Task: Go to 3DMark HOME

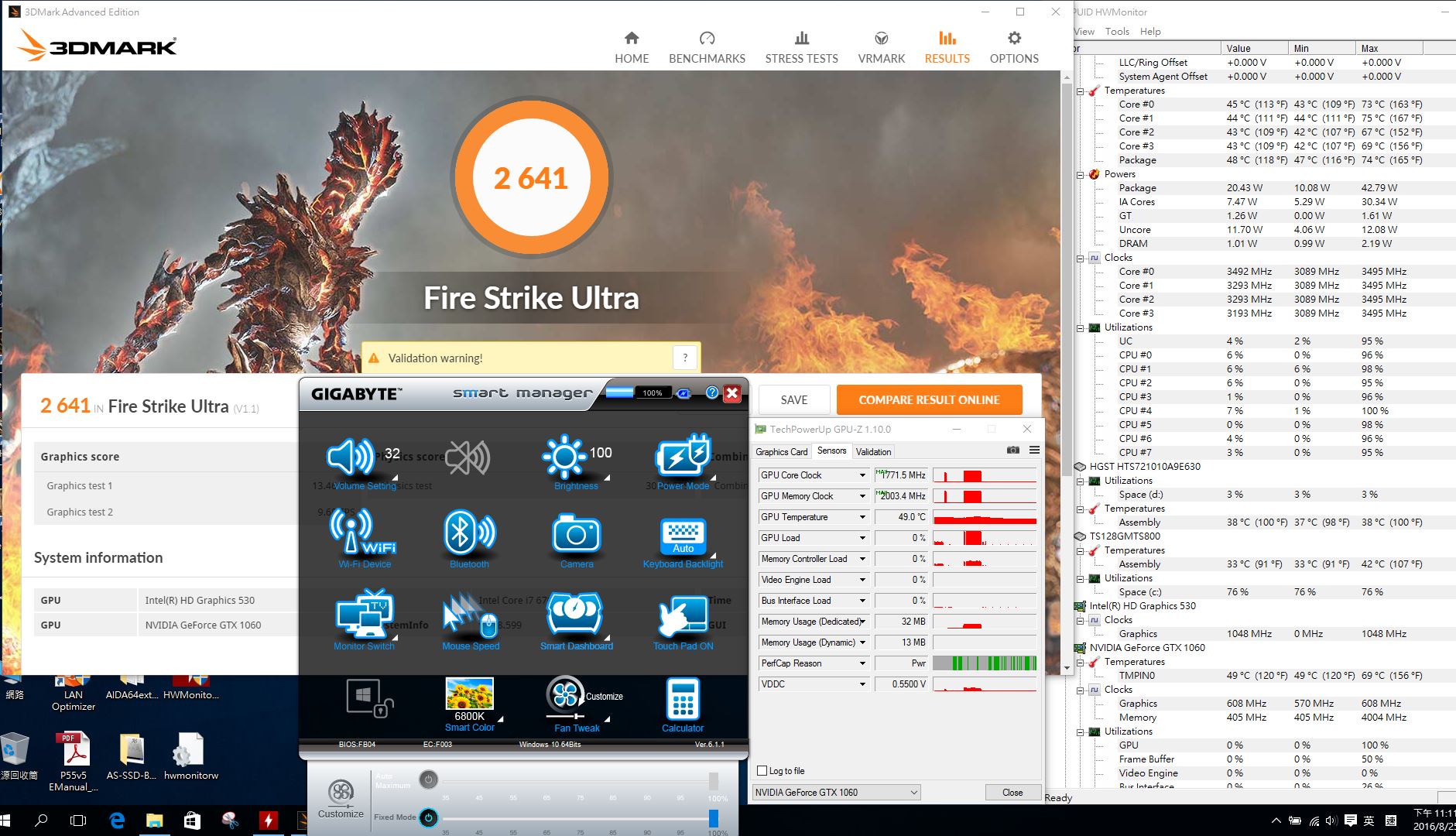Action: pos(632,47)
